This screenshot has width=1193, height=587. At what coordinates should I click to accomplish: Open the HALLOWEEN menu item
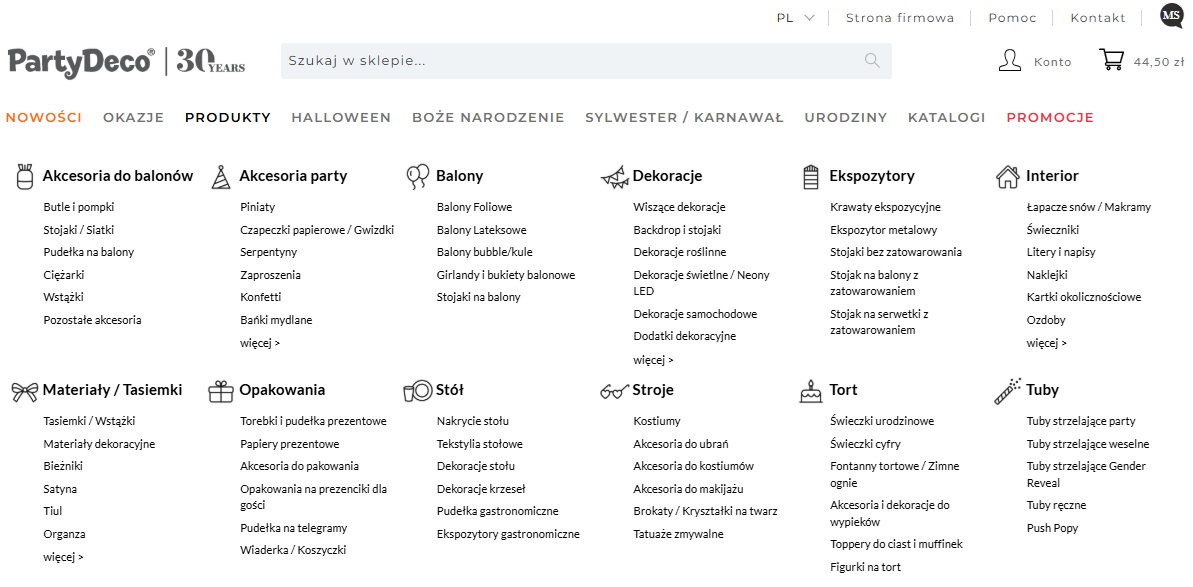pos(341,117)
